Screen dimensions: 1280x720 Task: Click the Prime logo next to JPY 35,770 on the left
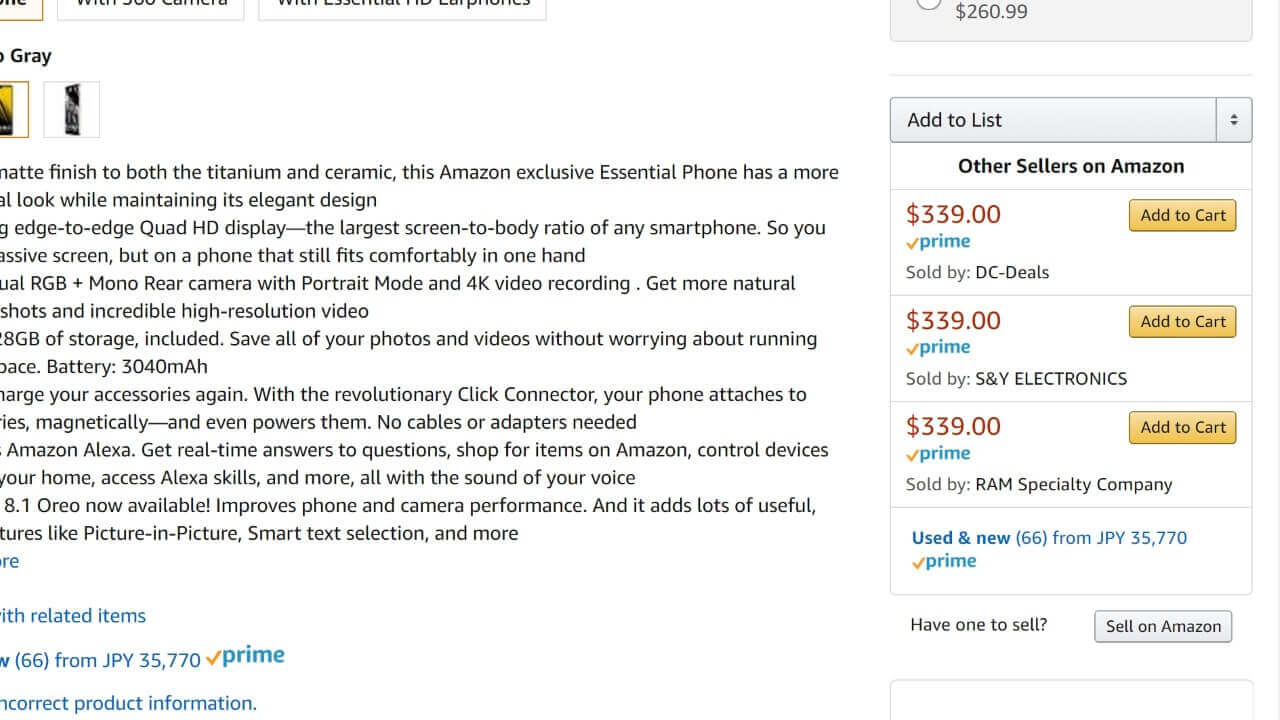coord(245,657)
